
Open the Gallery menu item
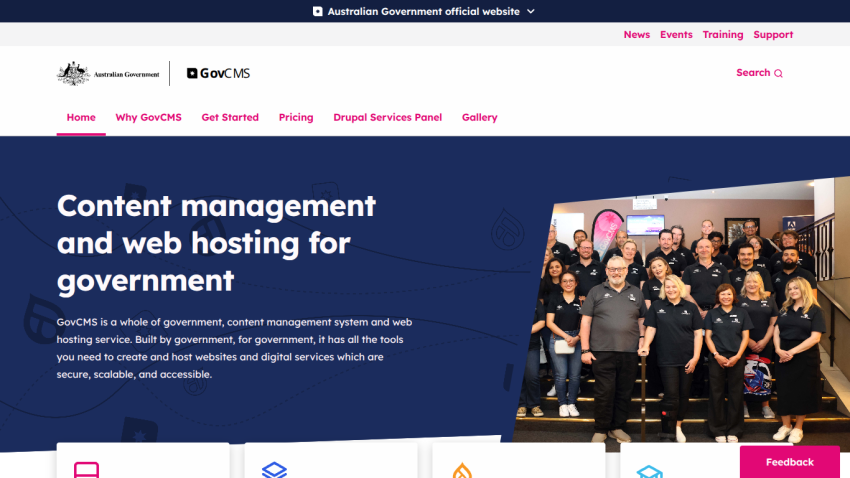point(479,118)
